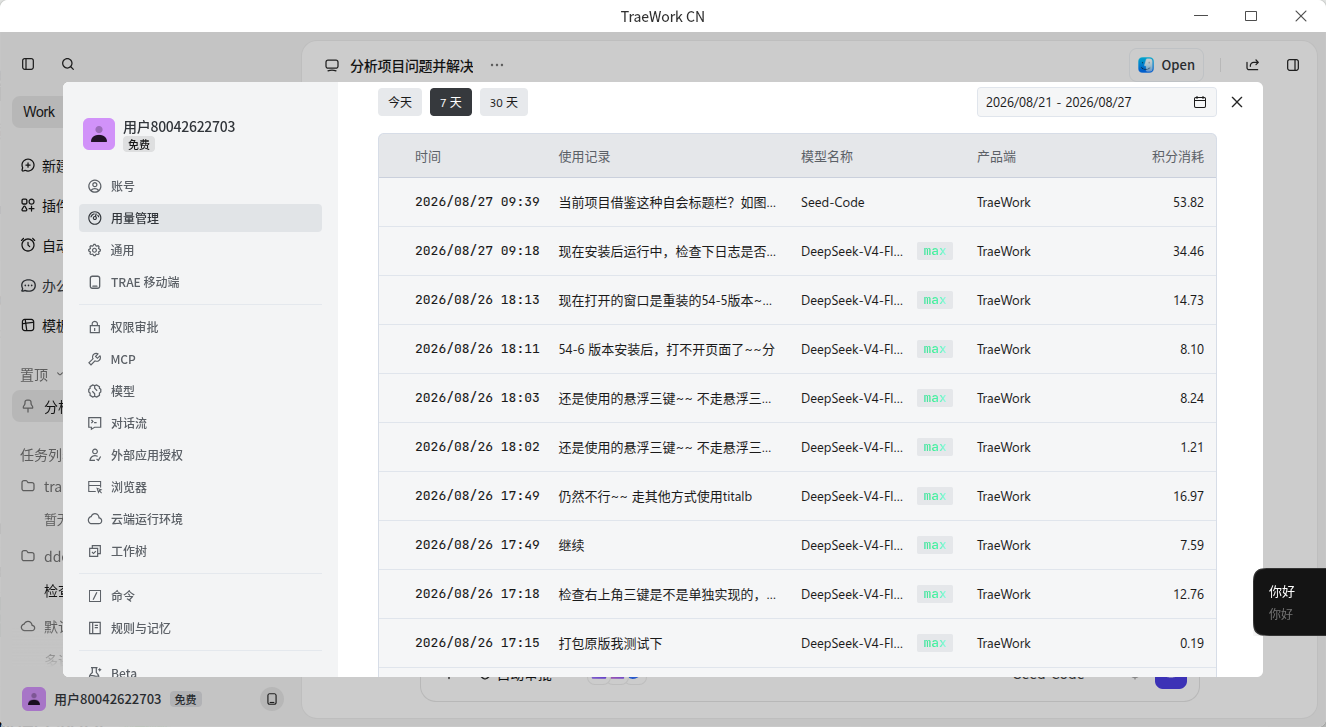Image resolution: width=1326 pixels, height=727 pixels.
Task: Select the Seed-Code usage record row
Action: 797,202
